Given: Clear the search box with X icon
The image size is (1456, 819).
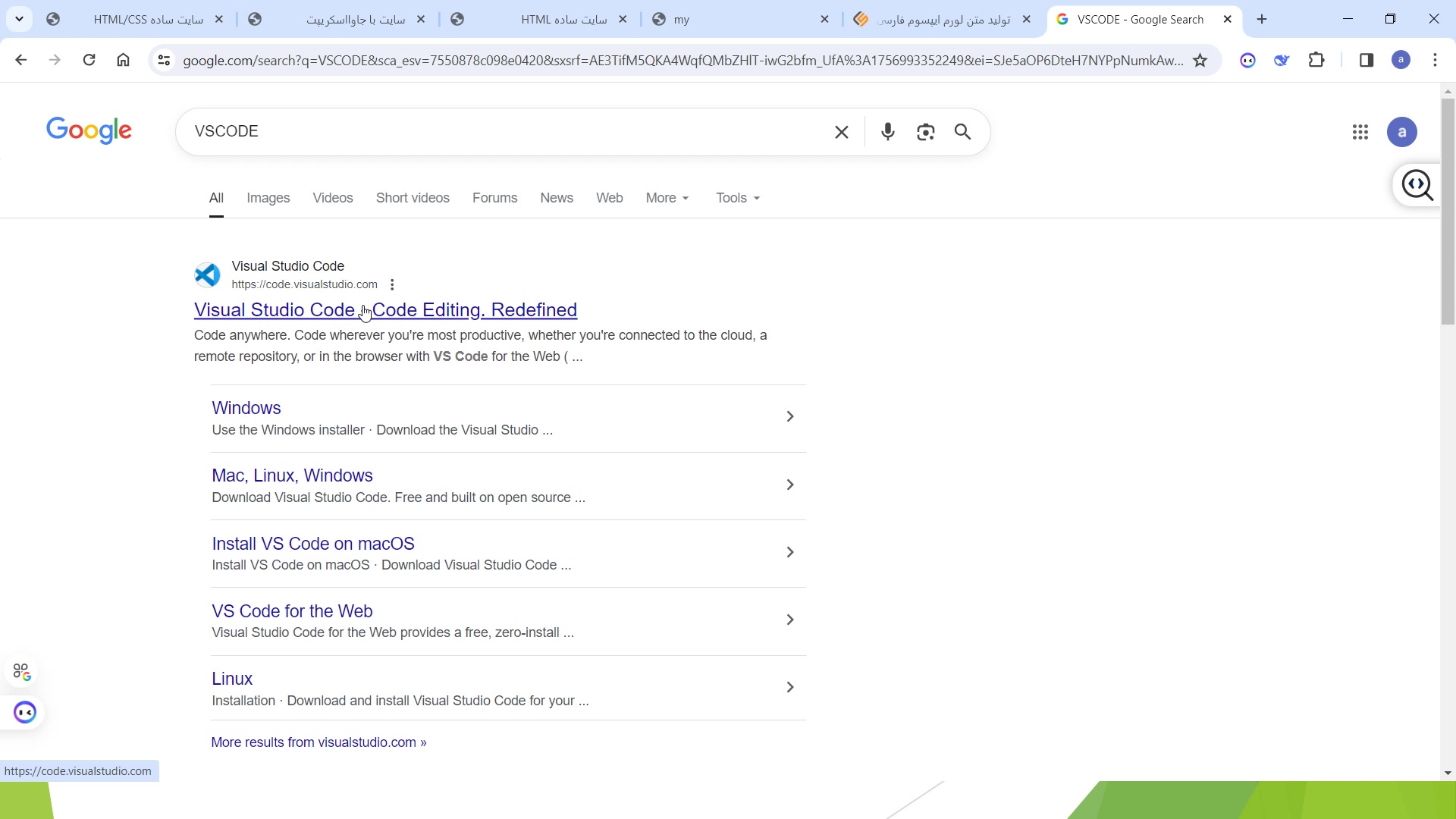Looking at the screenshot, I should (x=841, y=132).
